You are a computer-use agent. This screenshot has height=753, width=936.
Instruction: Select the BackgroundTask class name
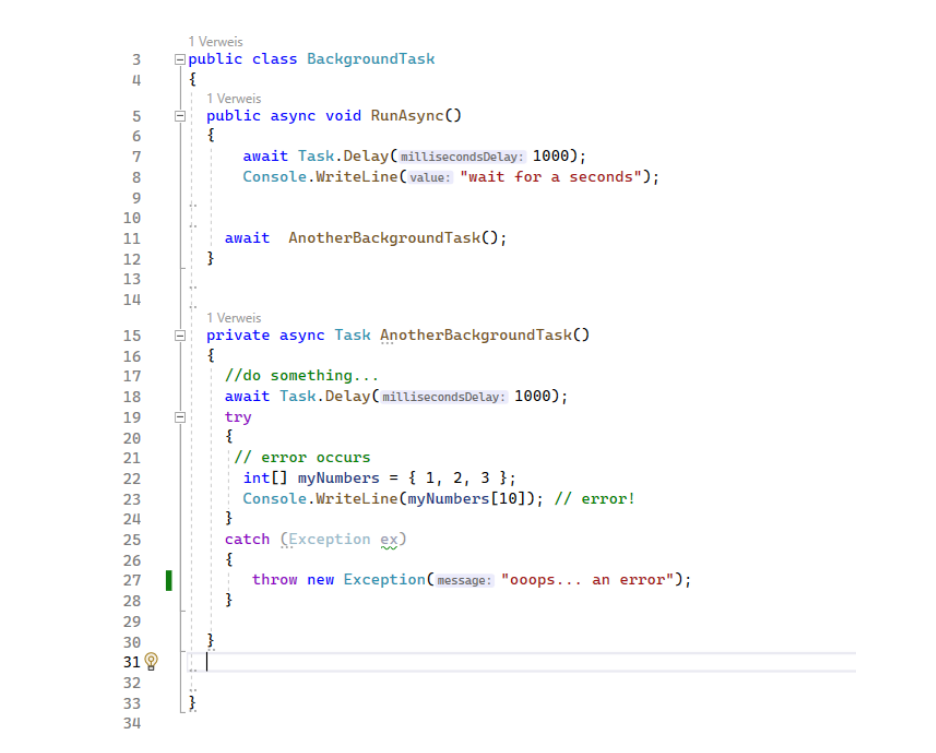pos(371,59)
